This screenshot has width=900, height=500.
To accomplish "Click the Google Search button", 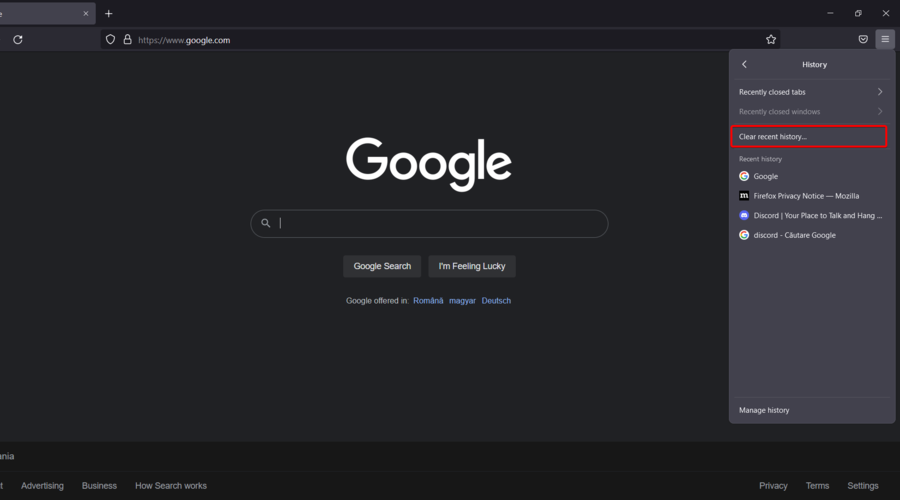I will coord(382,266).
